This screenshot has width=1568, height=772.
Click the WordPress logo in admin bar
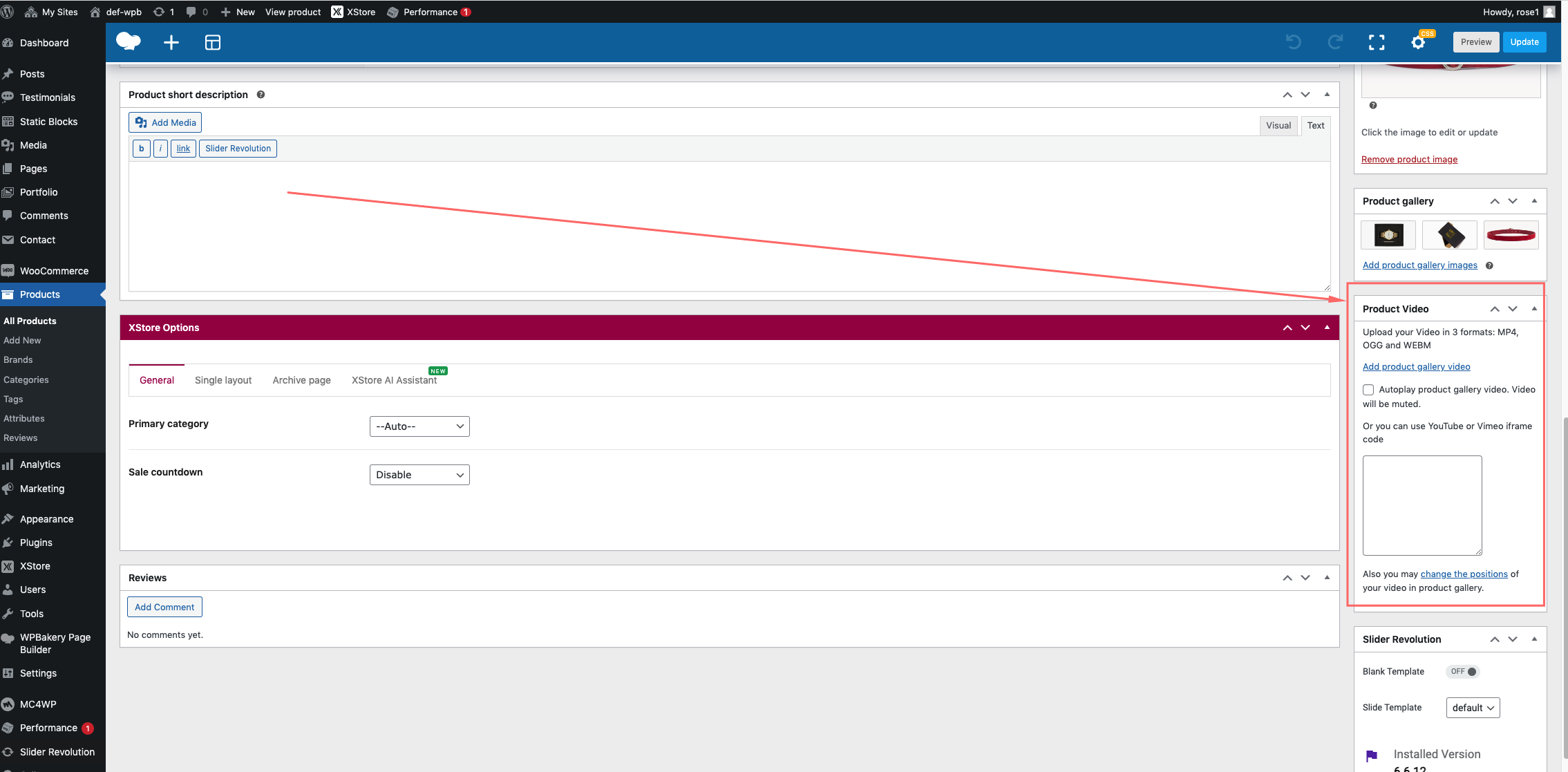coord(8,12)
